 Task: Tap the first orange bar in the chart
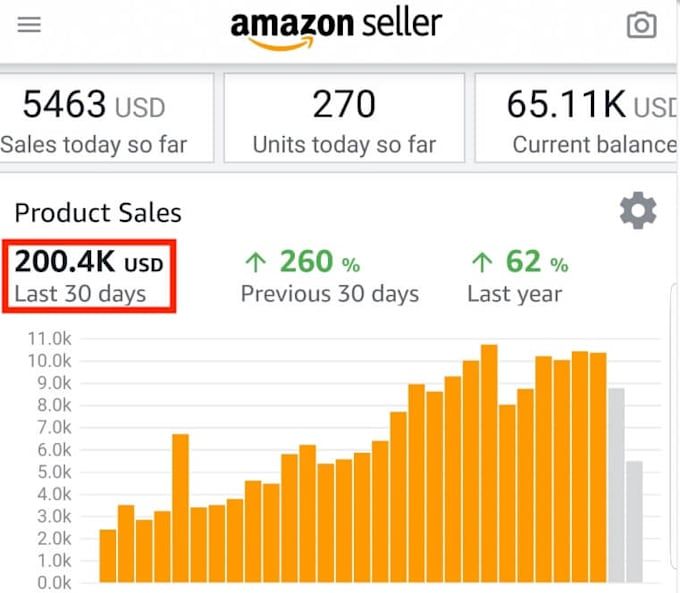click(108, 556)
